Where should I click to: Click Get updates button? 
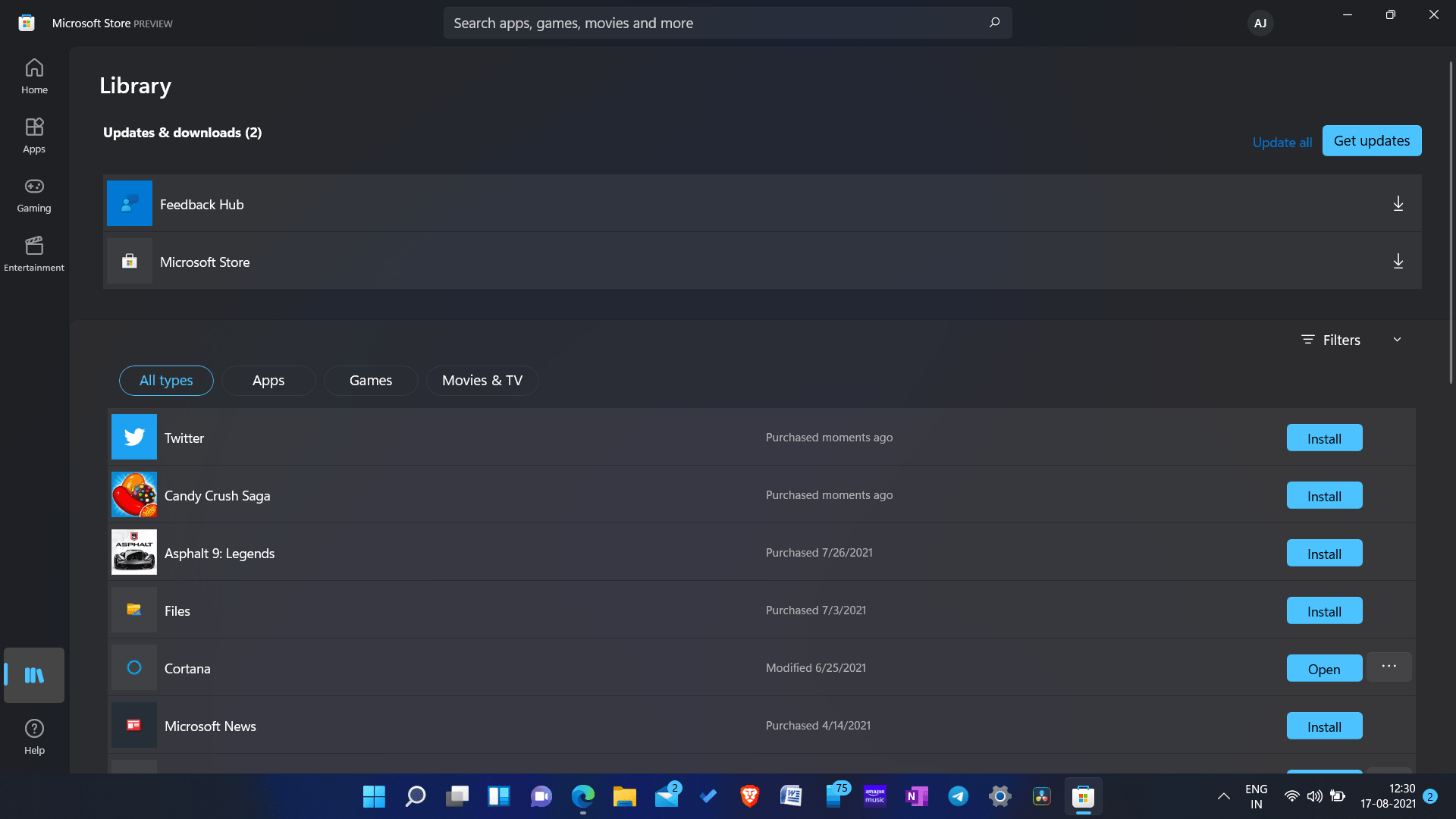click(1372, 140)
